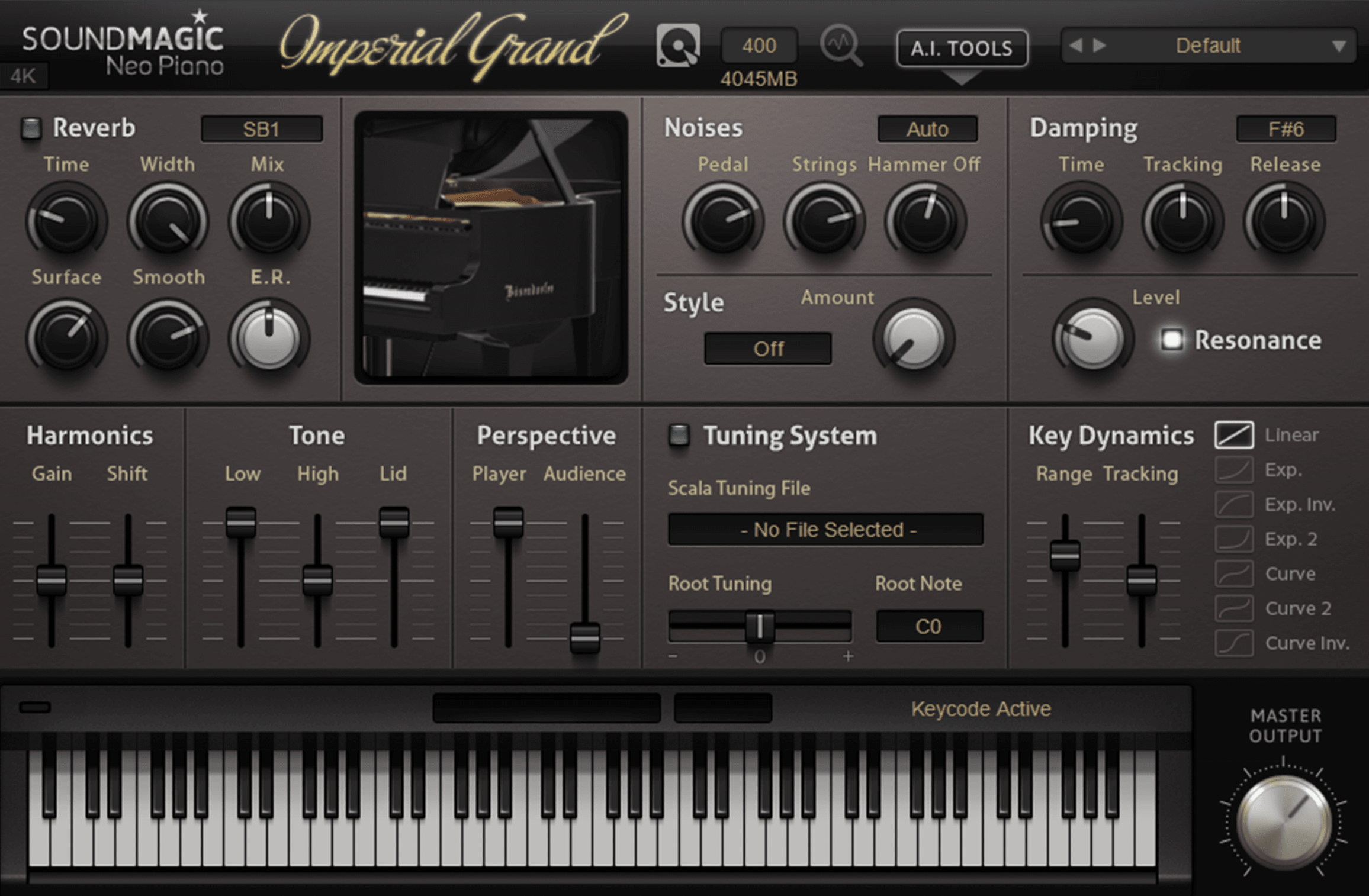Open the SB1 reverb type selector
Image resolution: width=1369 pixels, height=896 pixels.
(x=262, y=129)
